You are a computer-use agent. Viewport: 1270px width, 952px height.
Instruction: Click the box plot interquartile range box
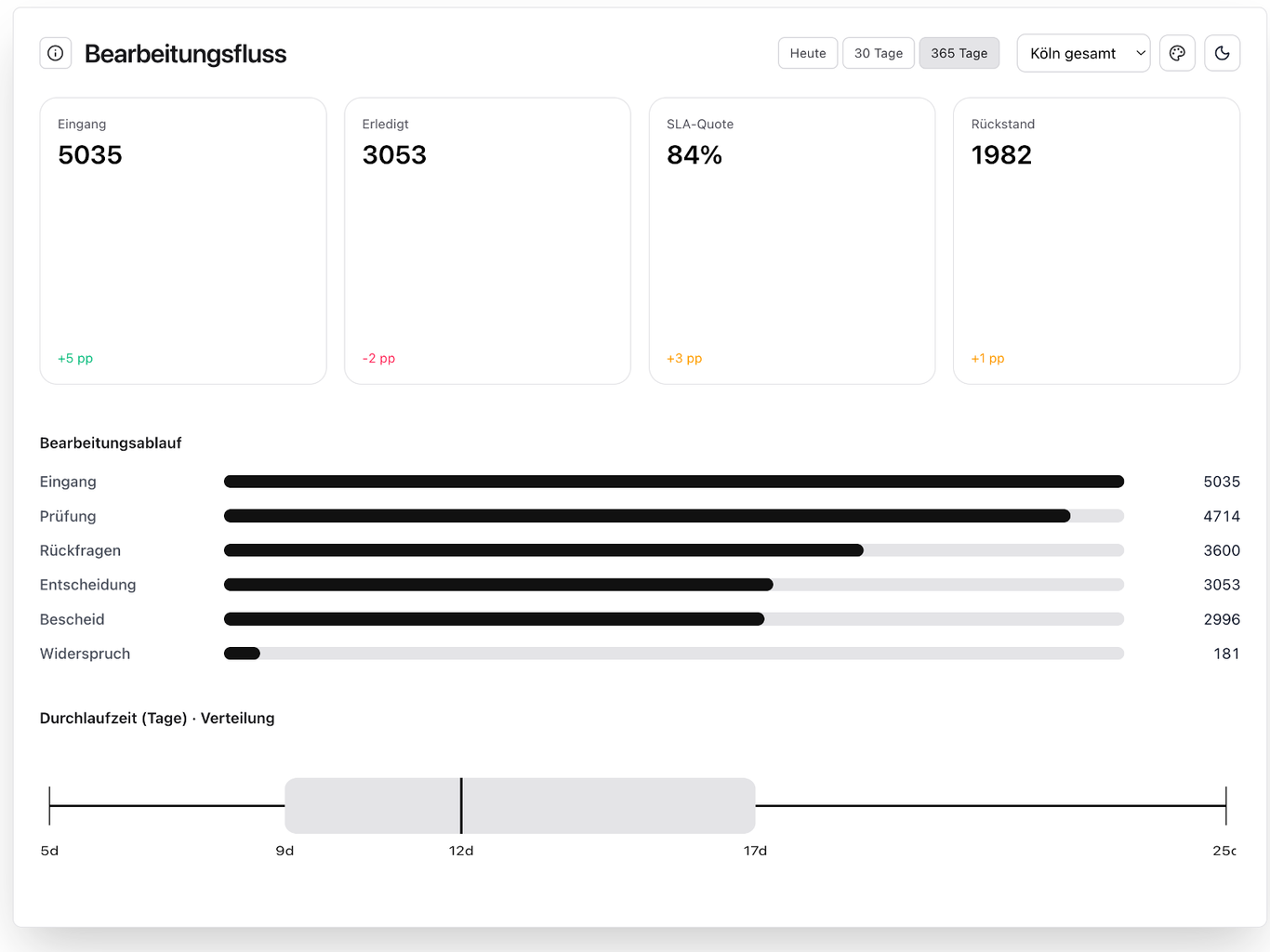(604, 805)
